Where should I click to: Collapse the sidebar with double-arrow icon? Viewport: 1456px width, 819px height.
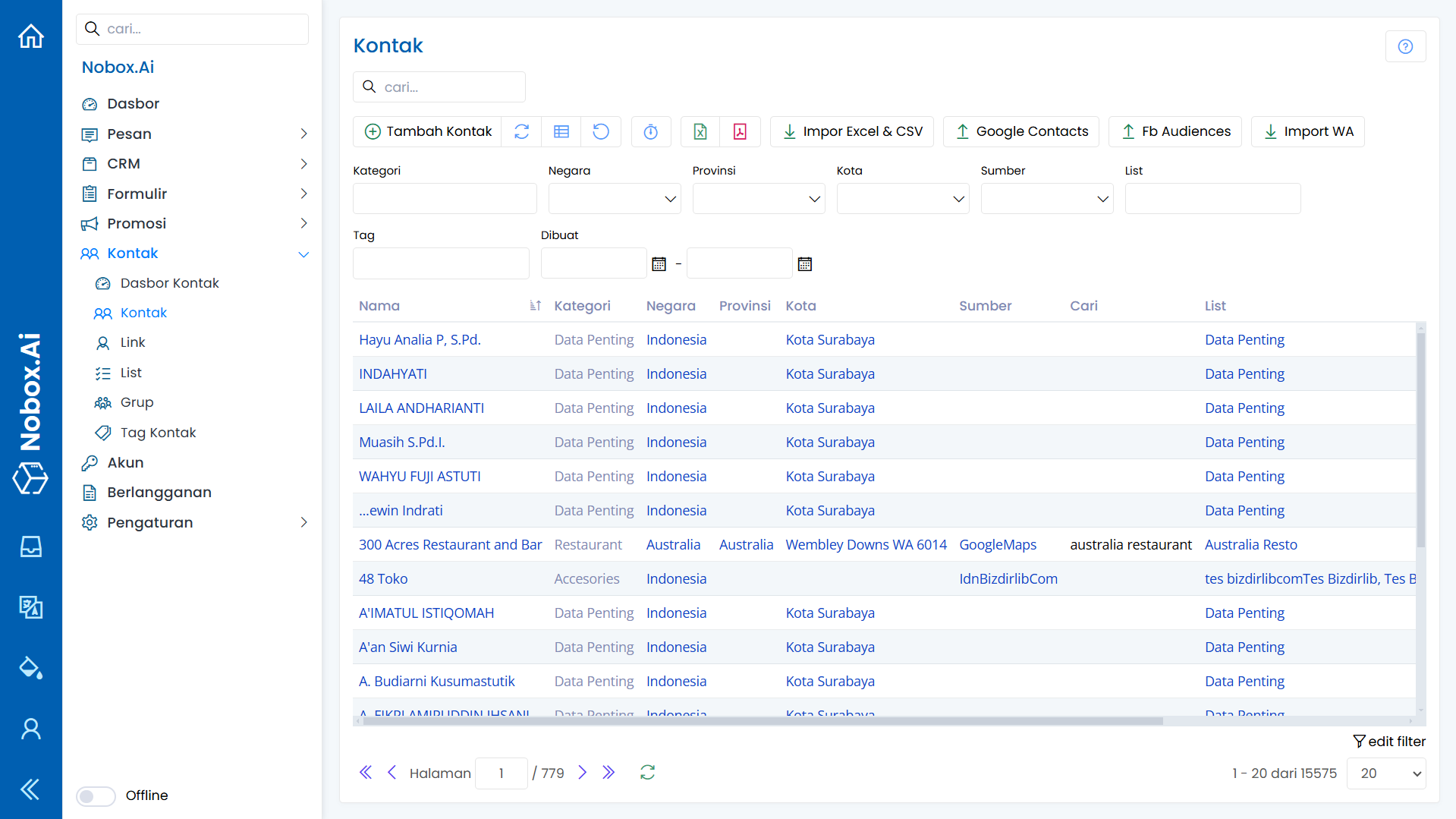[x=30, y=789]
